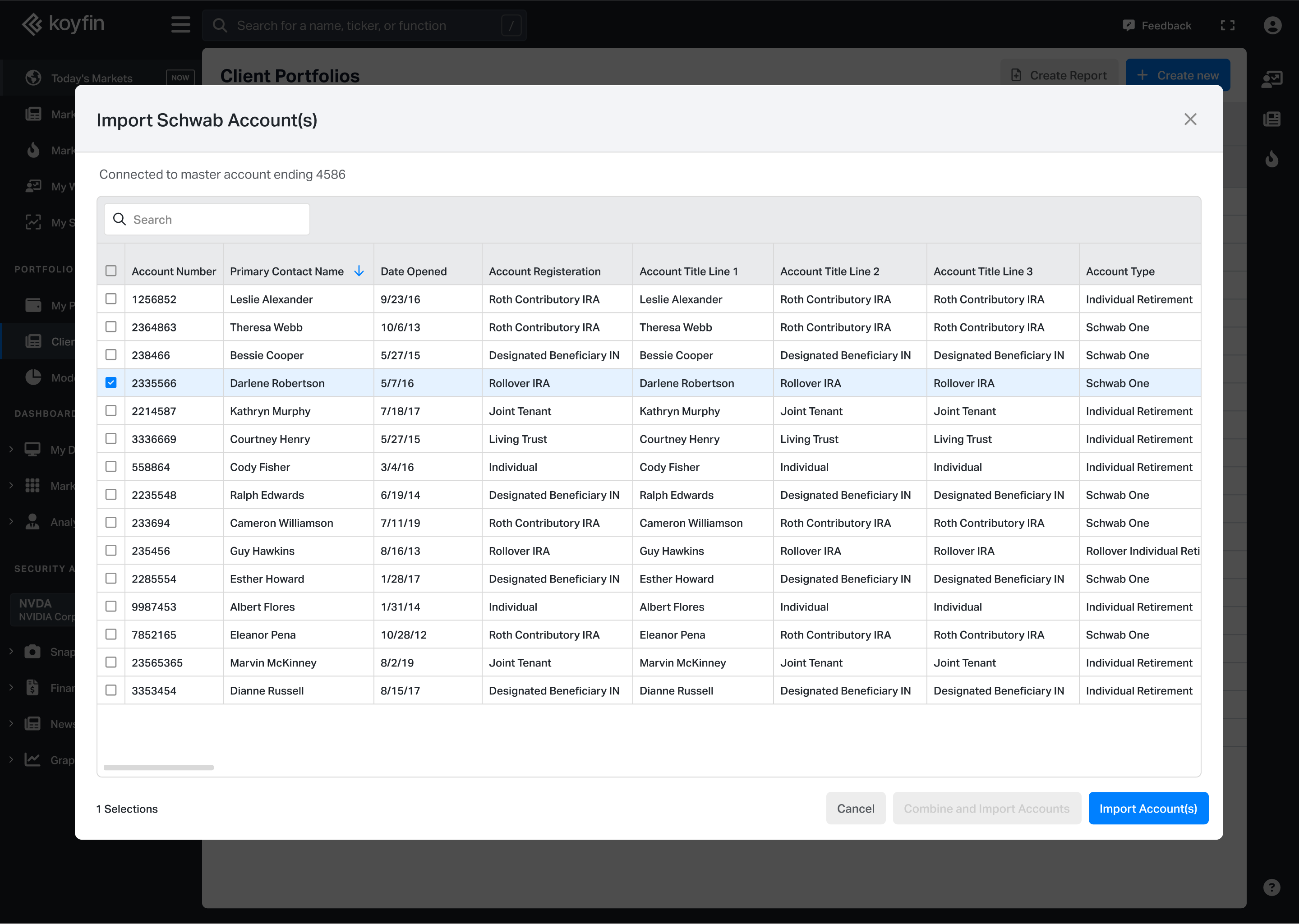Select the NVDA NVIDIA Corp security item
The image size is (1299, 924).
click(43, 609)
